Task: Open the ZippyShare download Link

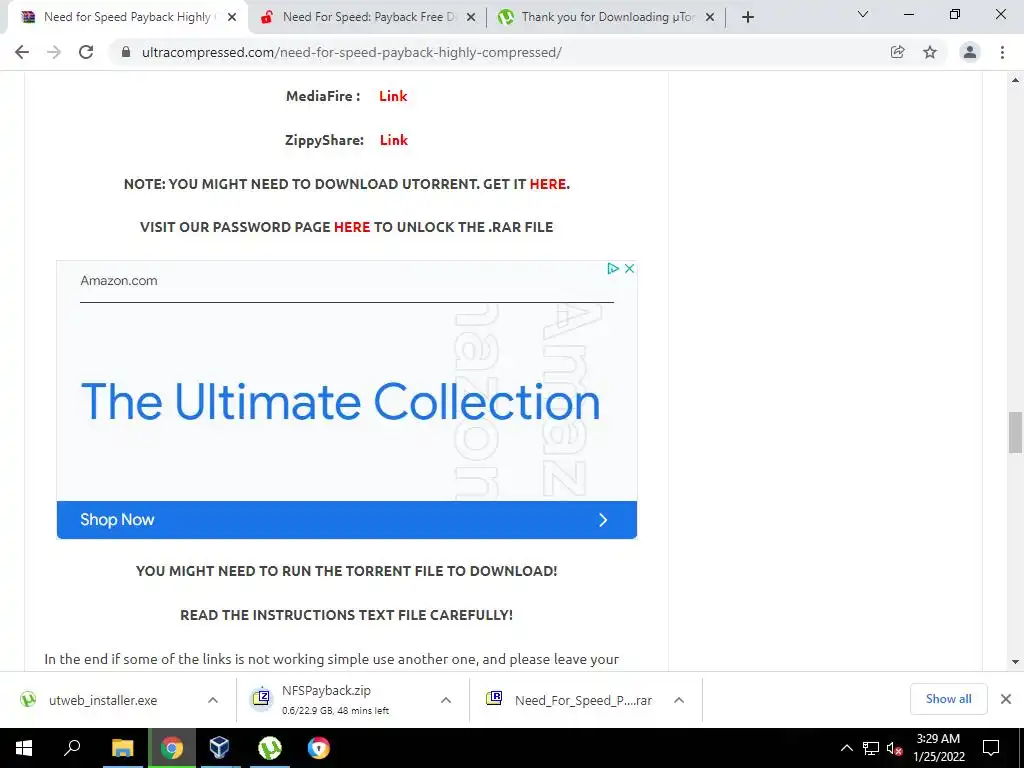Action: 394,140
